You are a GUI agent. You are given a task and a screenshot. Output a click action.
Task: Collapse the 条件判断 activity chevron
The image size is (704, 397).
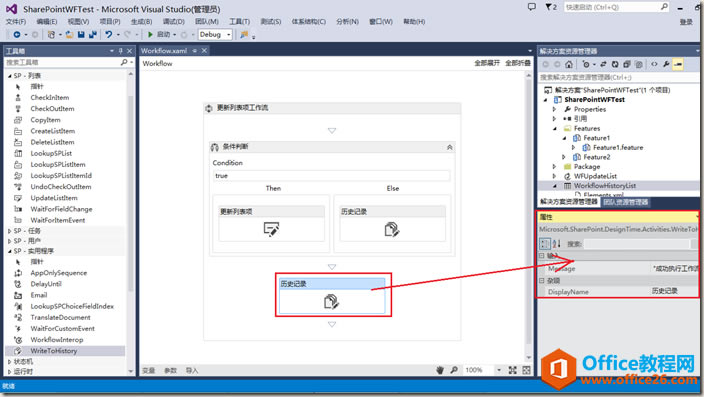[x=449, y=147]
